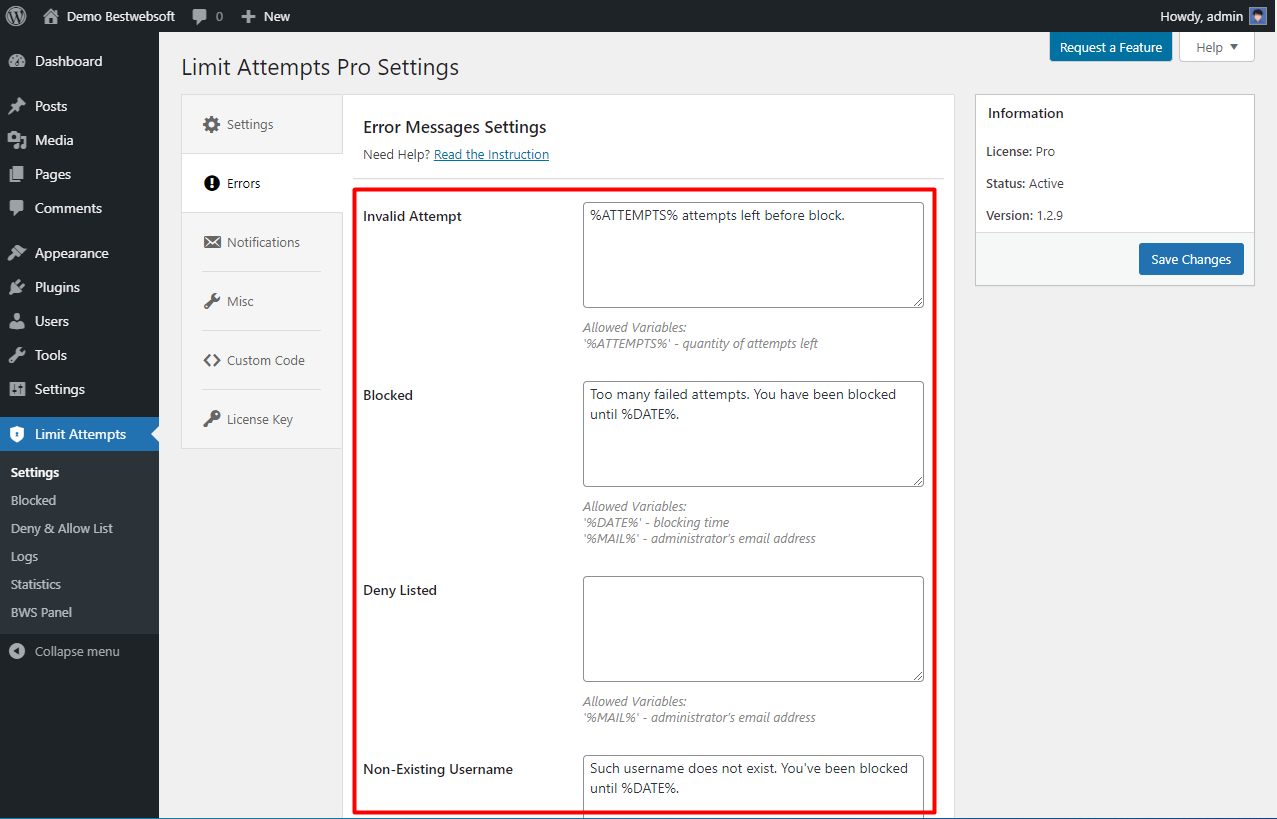This screenshot has height=819, width=1277.
Task: Click the key icon on License Key tab
Action: click(x=211, y=419)
